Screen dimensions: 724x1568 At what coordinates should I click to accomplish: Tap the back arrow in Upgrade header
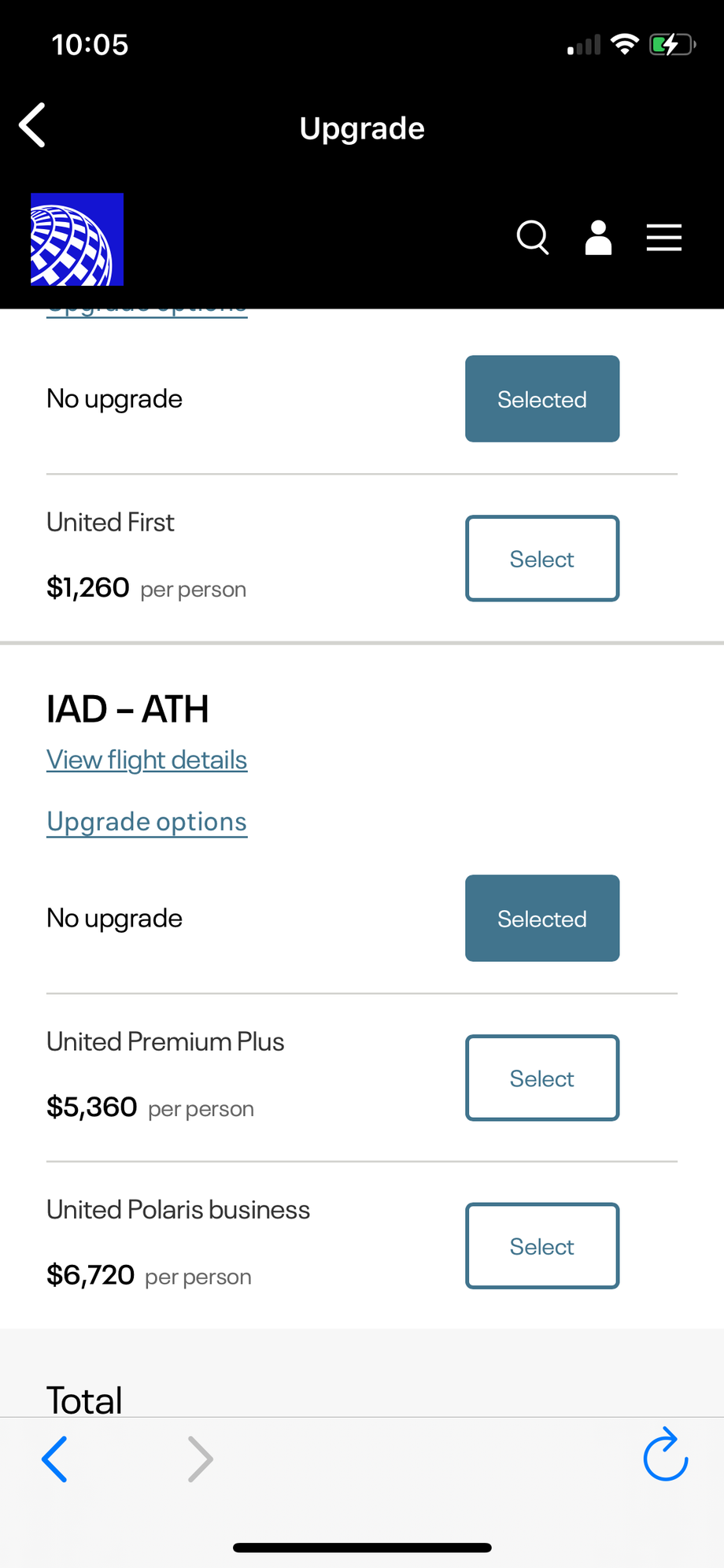pos(33,126)
